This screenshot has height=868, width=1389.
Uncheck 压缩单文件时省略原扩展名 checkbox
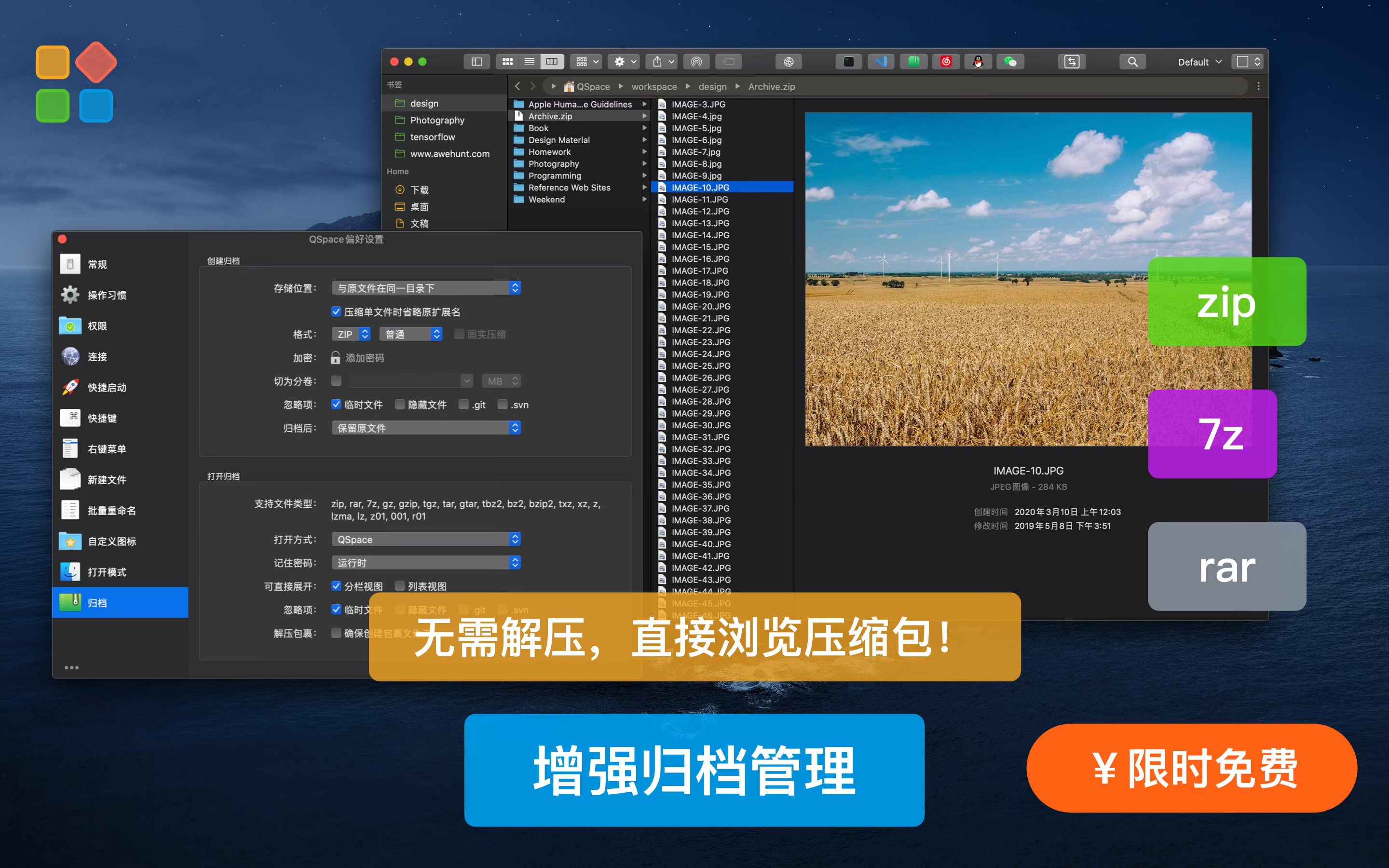[x=336, y=312]
